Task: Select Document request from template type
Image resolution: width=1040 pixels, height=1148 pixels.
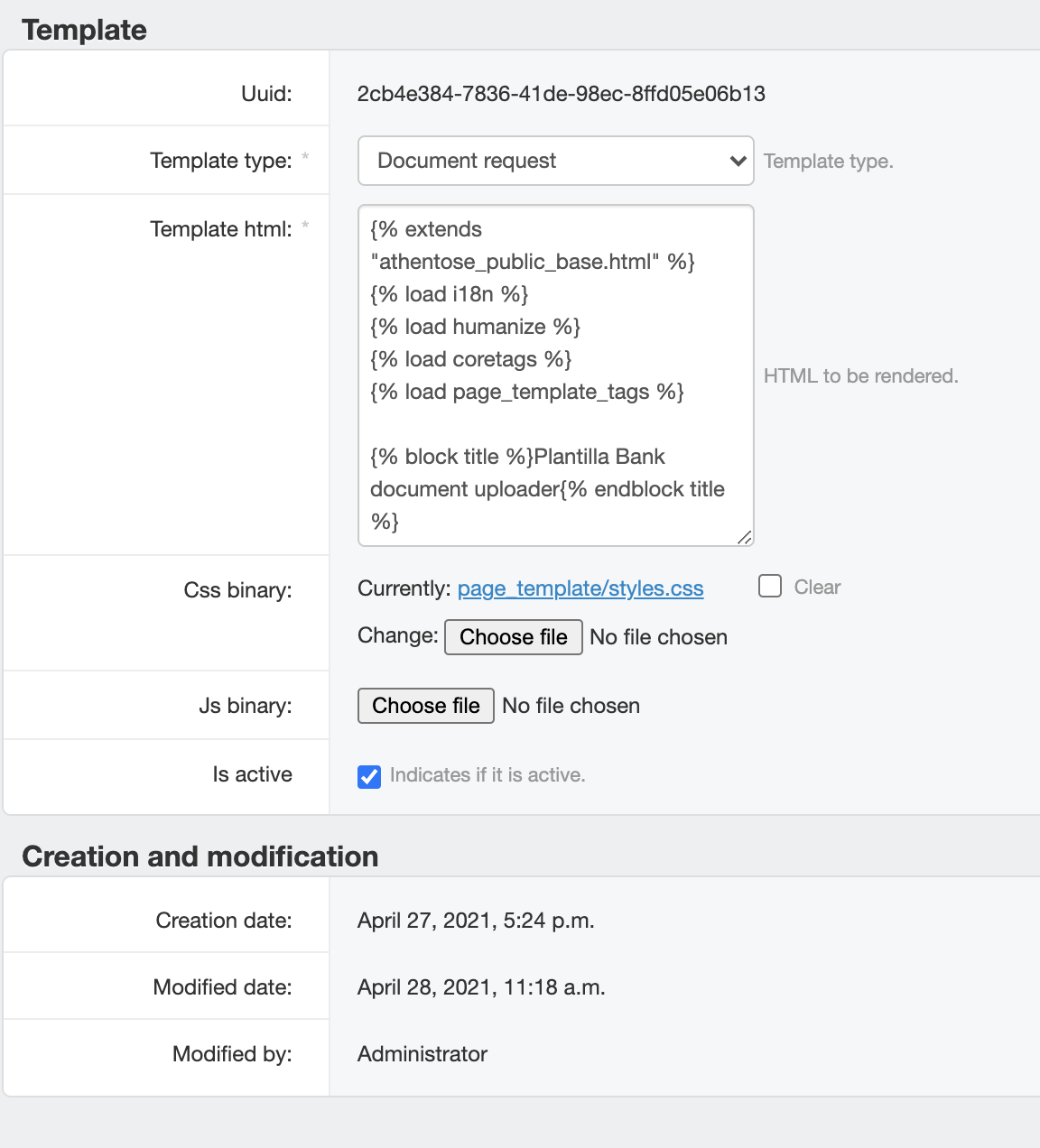Action: [x=555, y=160]
